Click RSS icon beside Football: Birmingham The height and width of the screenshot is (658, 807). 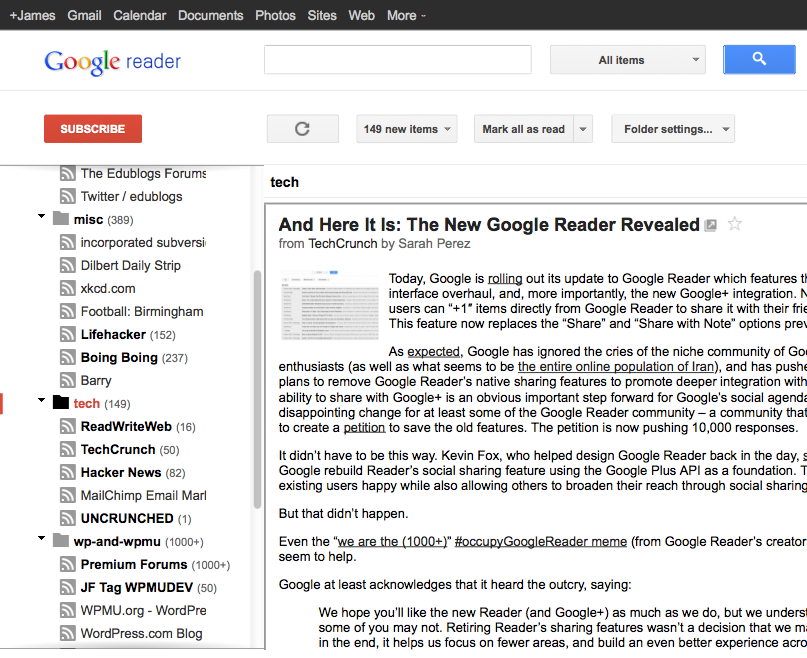67,311
